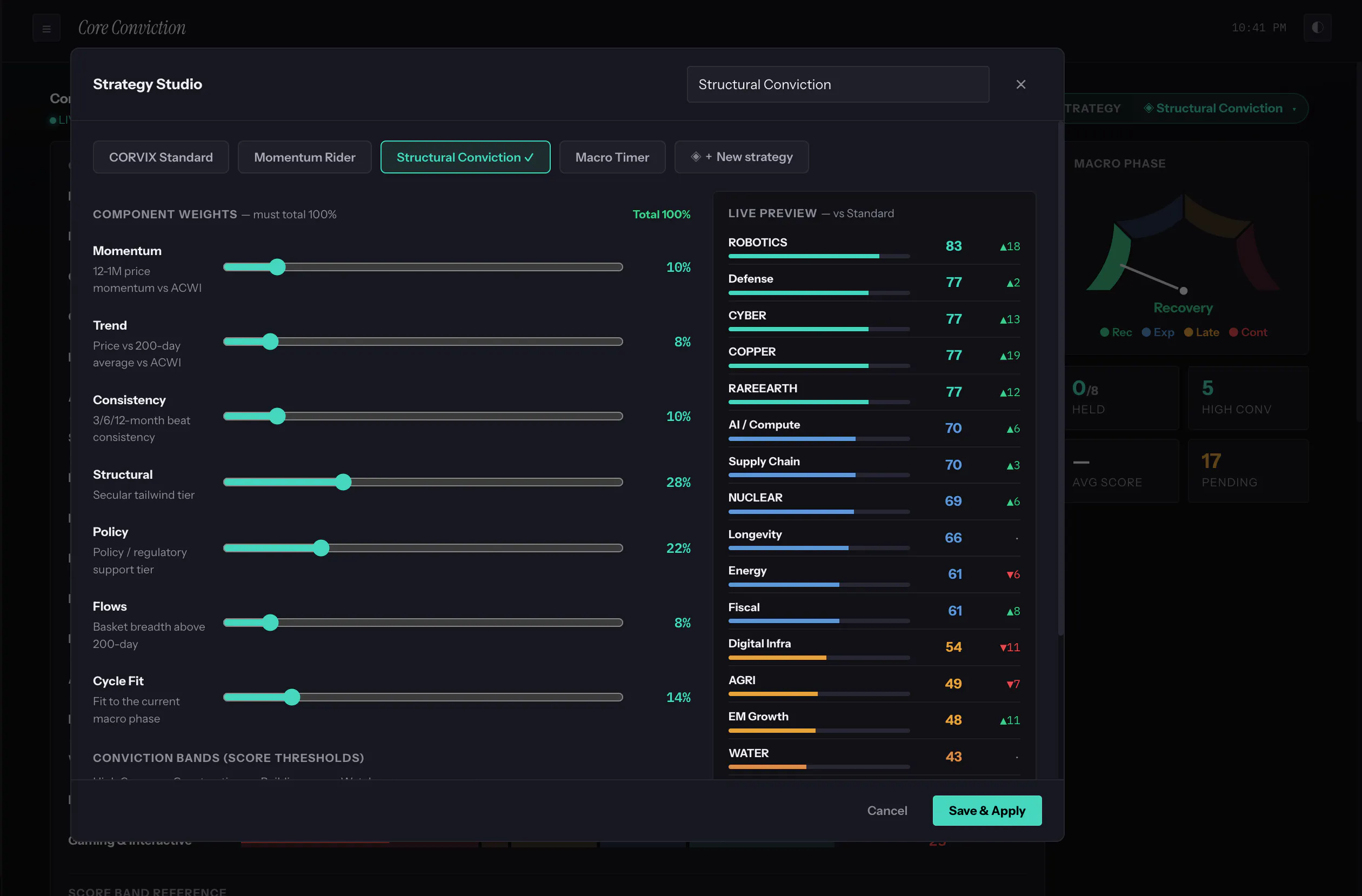Viewport: 1362px width, 896px height.
Task: Select the CORVIX Standard strategy tab
Action: 161,157
